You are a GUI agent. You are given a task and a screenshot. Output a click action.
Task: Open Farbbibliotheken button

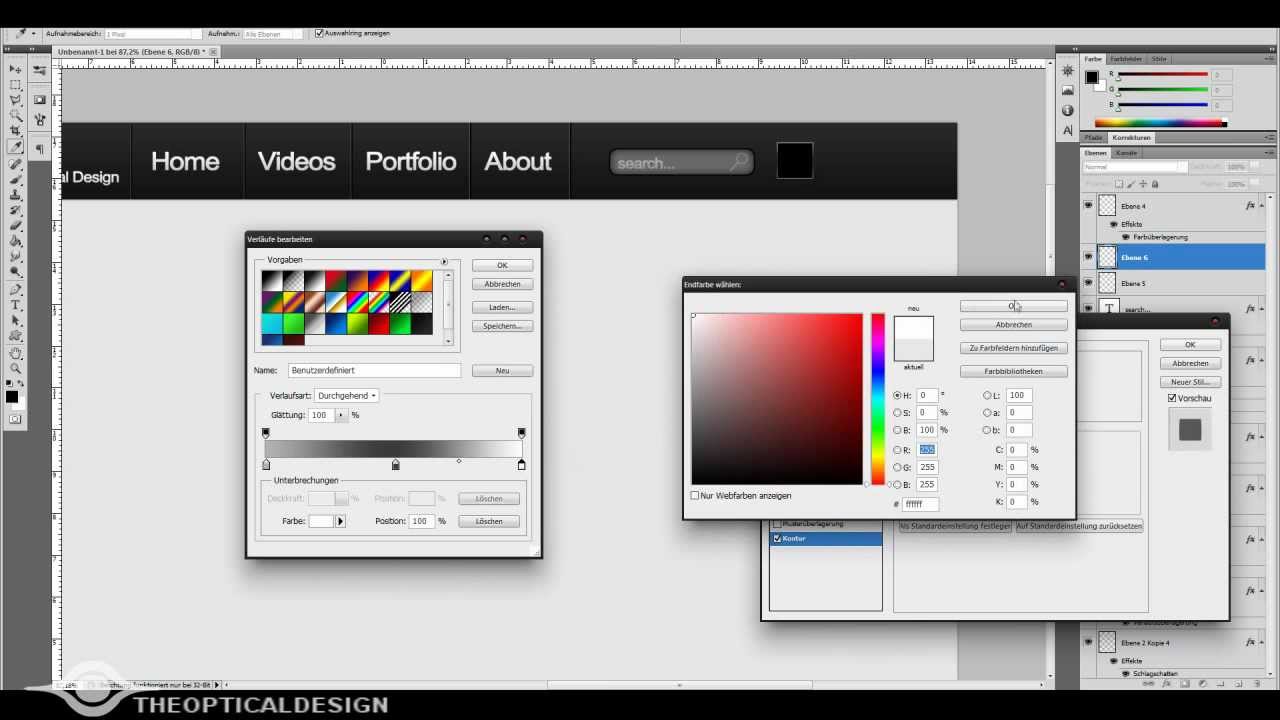click(x=1013, y=371)
